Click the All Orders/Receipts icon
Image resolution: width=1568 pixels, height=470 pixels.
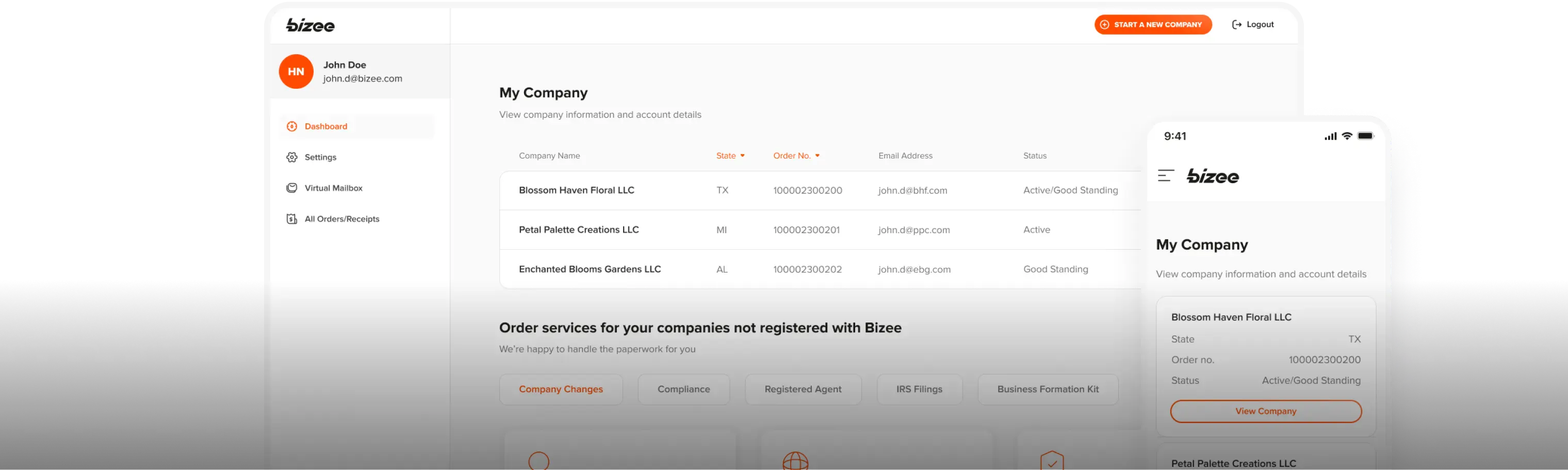pyautogui.click(x=292, y=219)
